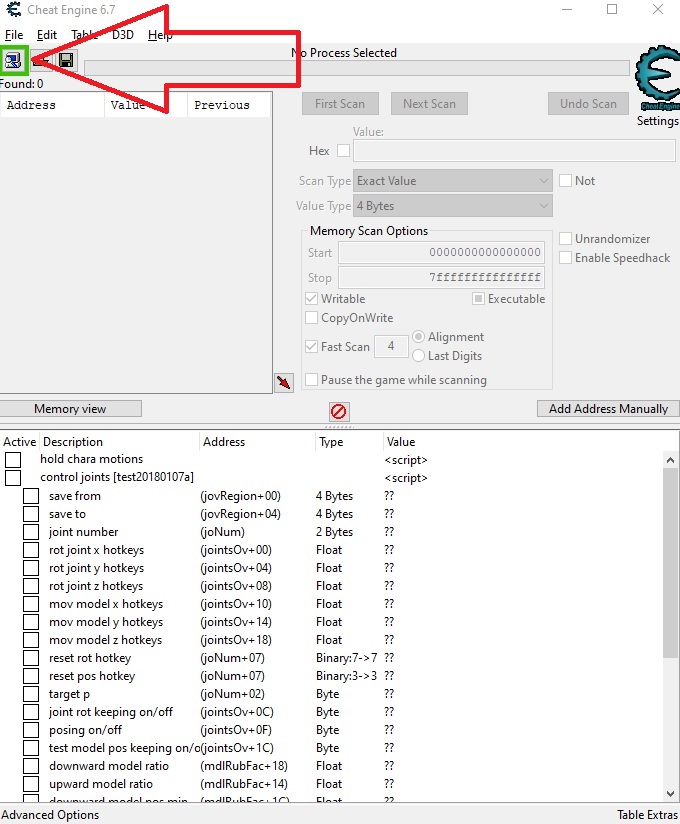This screenshot has width=680, height=824.
Task: Open Advanced Options
Action: pyautogui.click(x=50, y=815)
